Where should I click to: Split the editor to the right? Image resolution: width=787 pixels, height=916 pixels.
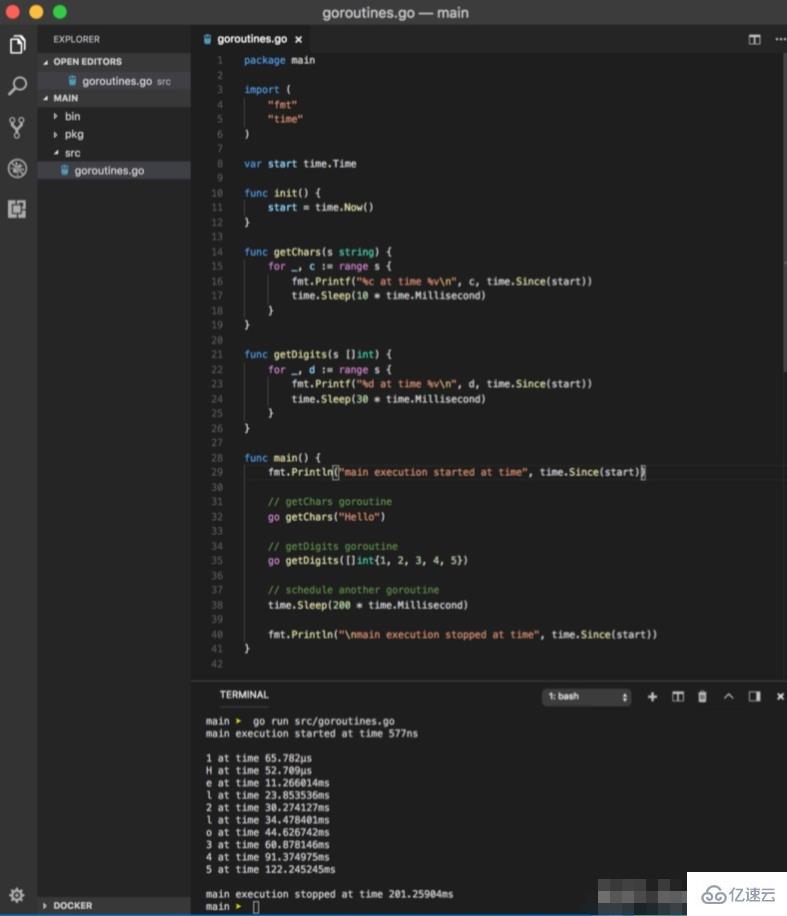point(755,39)
